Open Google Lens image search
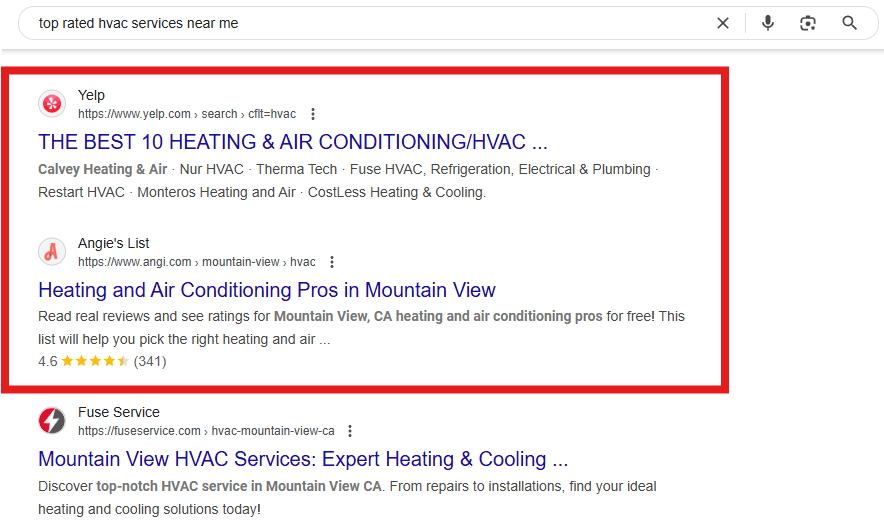 click(x=808, y=23)
